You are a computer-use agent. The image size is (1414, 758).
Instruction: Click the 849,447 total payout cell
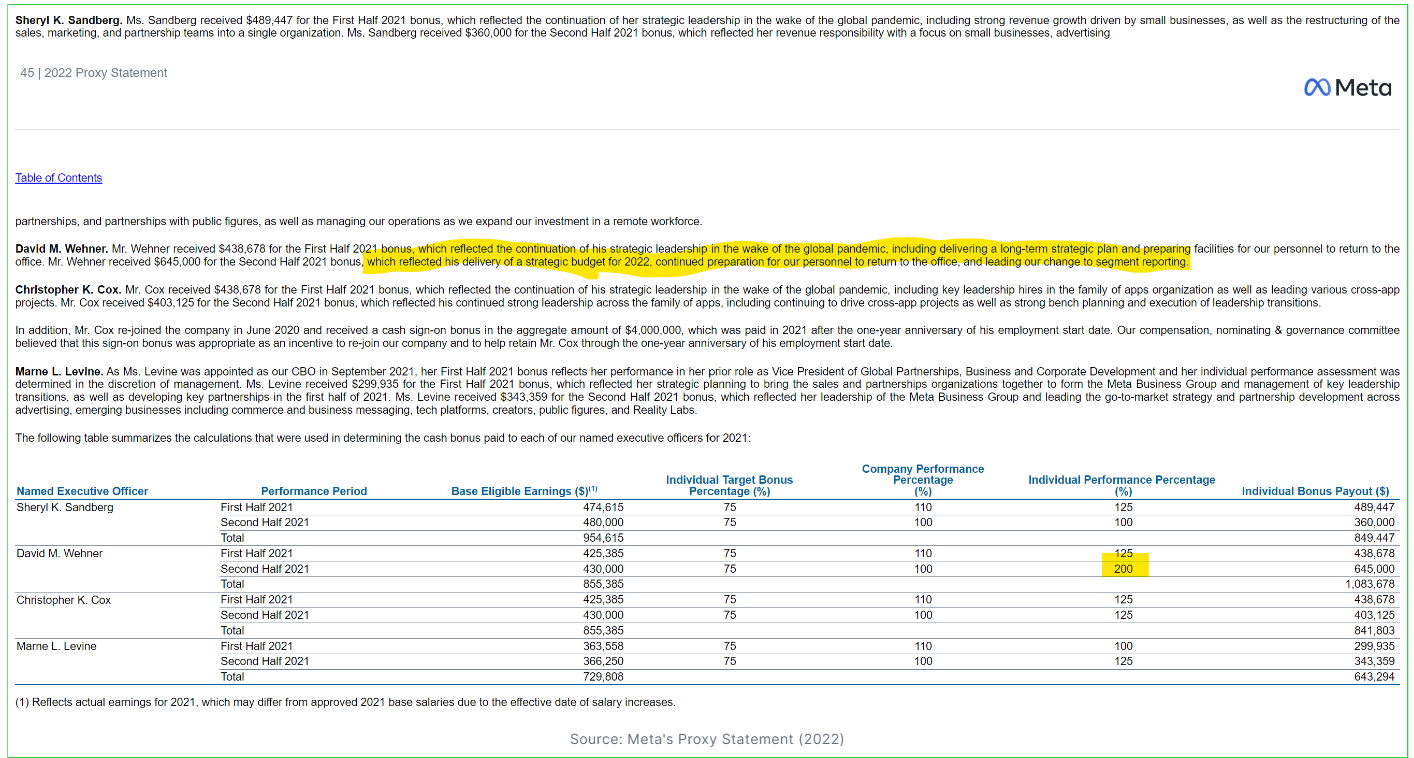[x=1373, y=538]
